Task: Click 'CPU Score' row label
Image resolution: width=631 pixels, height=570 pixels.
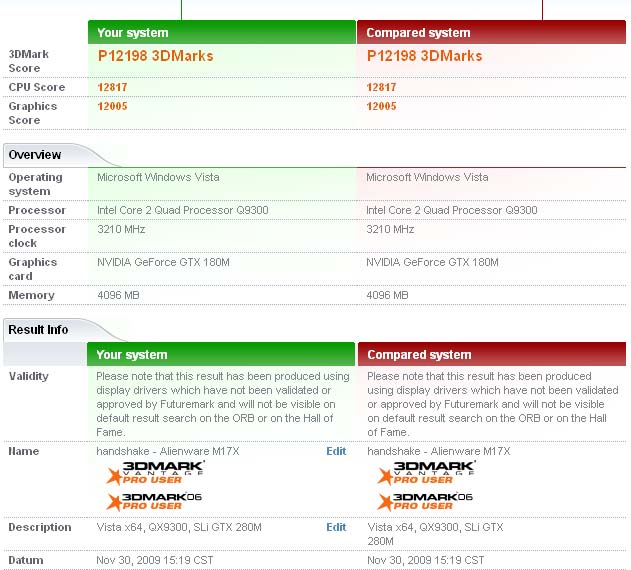Action: (37, 87)
